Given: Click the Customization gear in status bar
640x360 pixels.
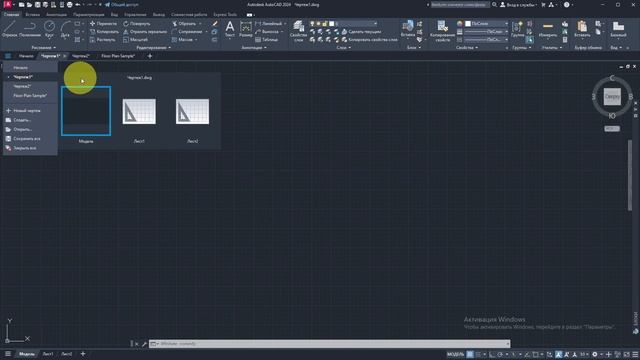Looking at the screenshot, I should point(595,354).
